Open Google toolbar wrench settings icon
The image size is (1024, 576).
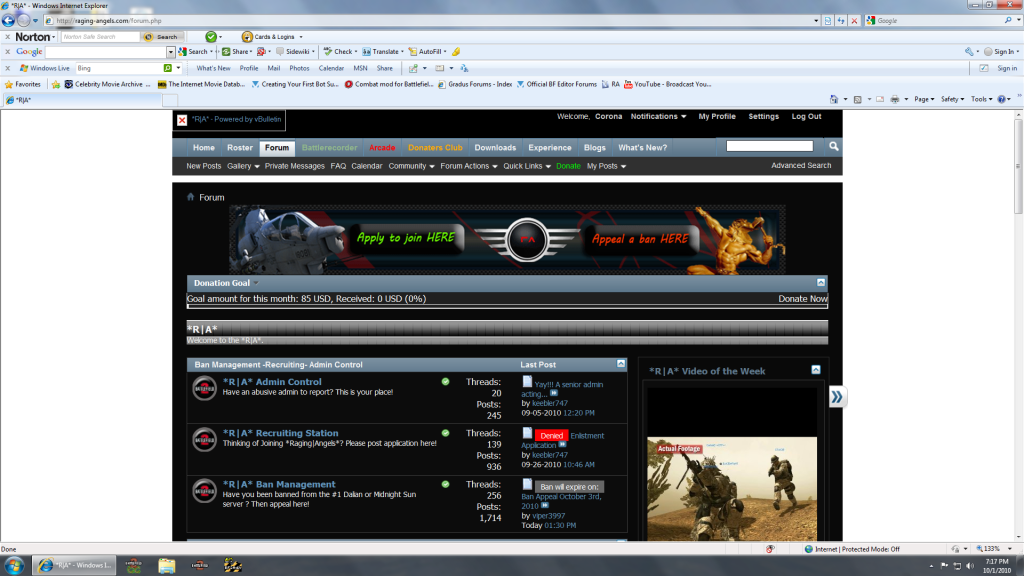[971, 52]
